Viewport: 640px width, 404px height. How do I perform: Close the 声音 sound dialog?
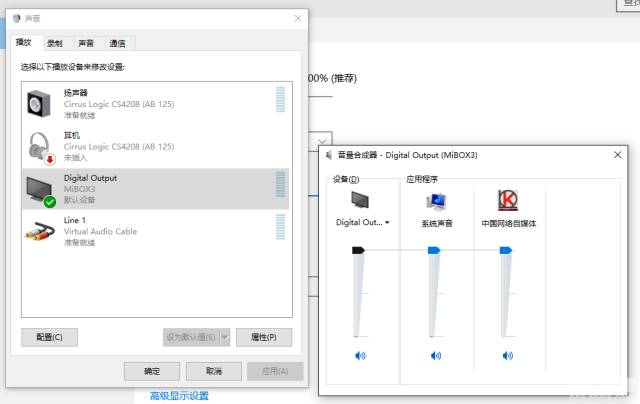click(x=298, y=18)
